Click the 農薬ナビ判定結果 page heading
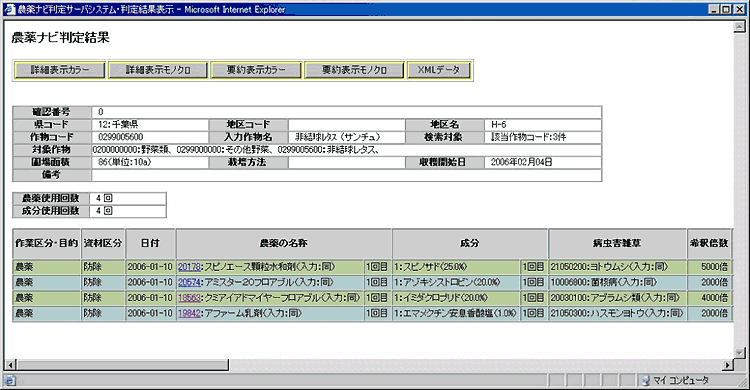The width and height of the screenshot is (750, 390). (61, 38)
